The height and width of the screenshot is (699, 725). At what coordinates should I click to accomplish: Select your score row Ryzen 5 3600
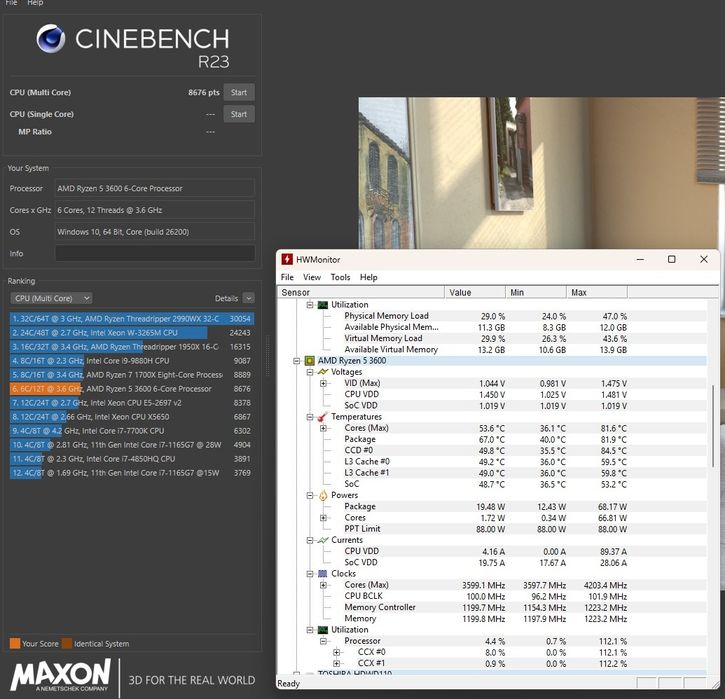coord(132,389)
